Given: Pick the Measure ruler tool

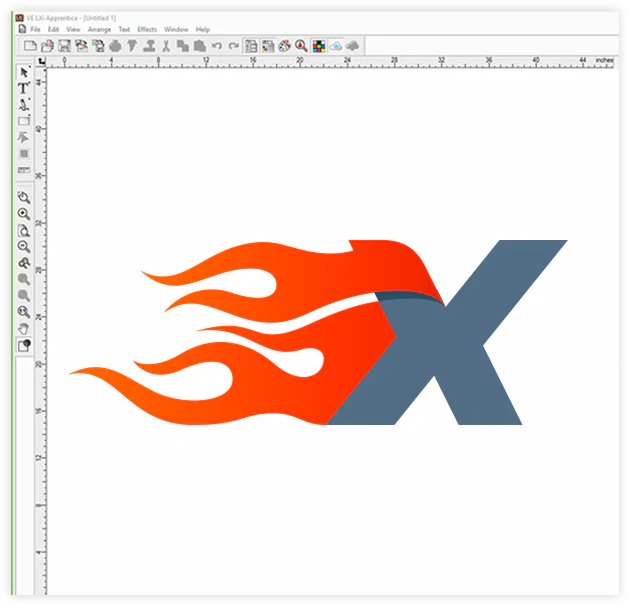Looking at the screenshot, I should tap(24, 171).
